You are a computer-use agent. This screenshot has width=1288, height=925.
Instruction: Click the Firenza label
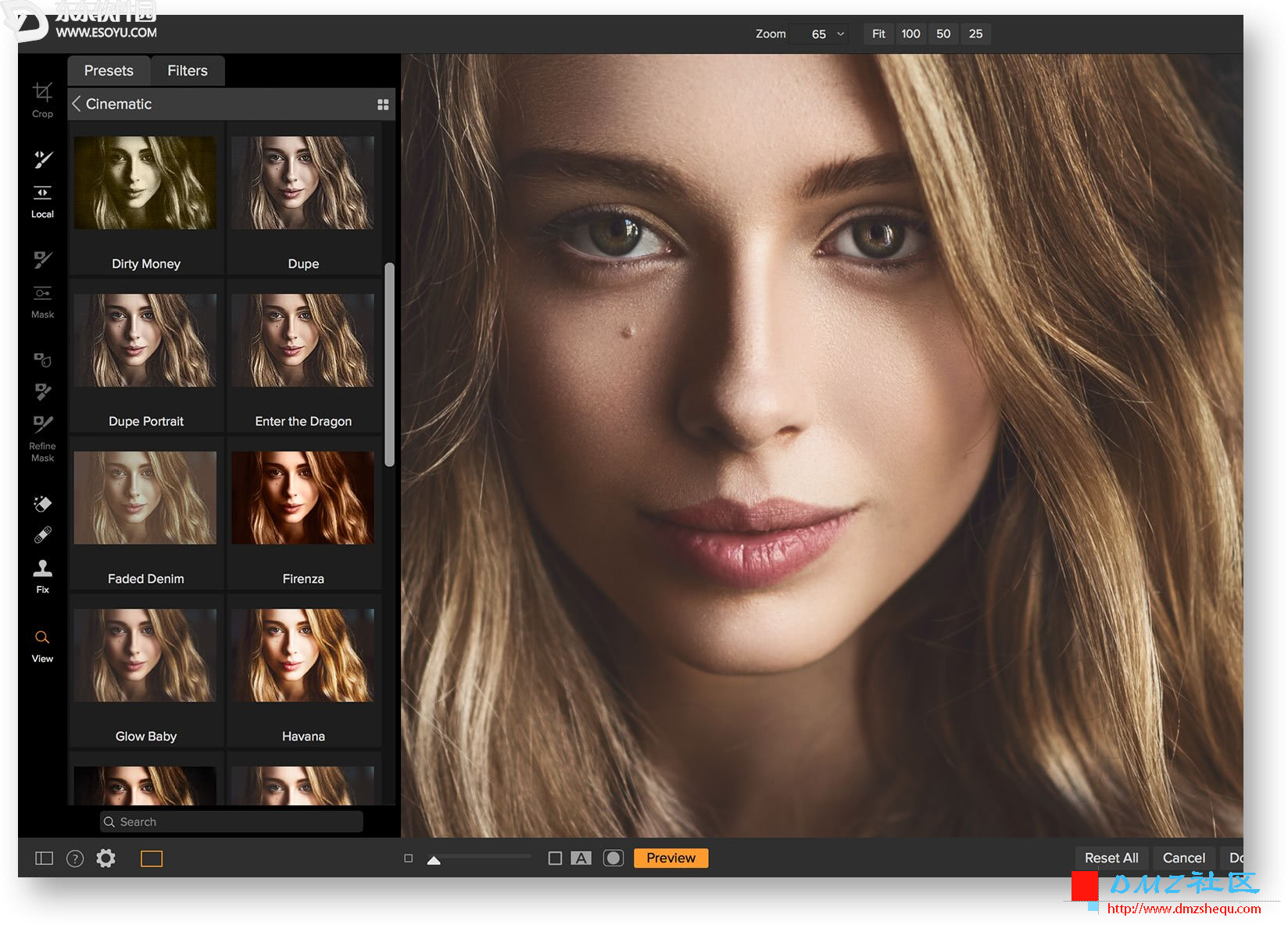[x=303, y=579]
